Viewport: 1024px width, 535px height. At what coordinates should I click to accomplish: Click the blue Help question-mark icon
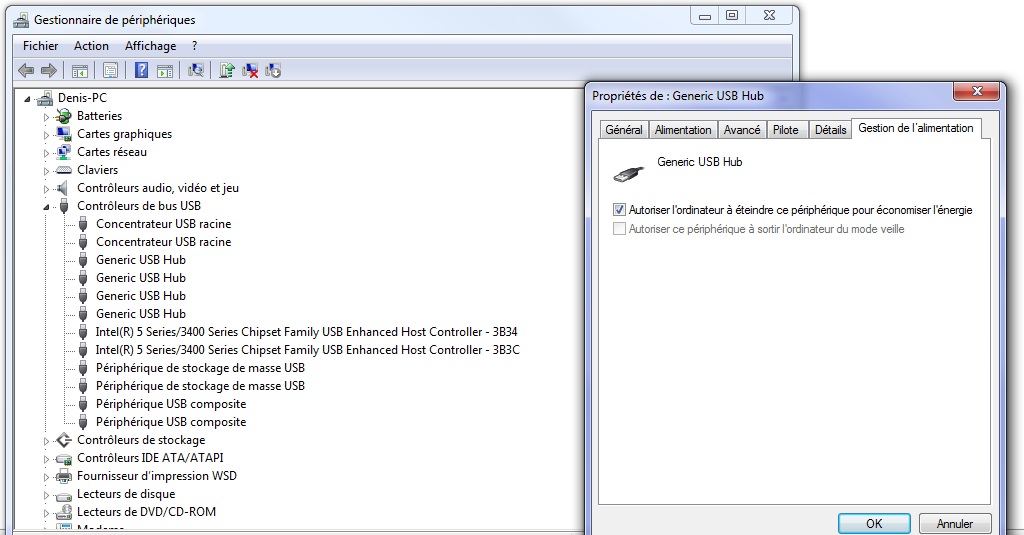pos(141,70)
